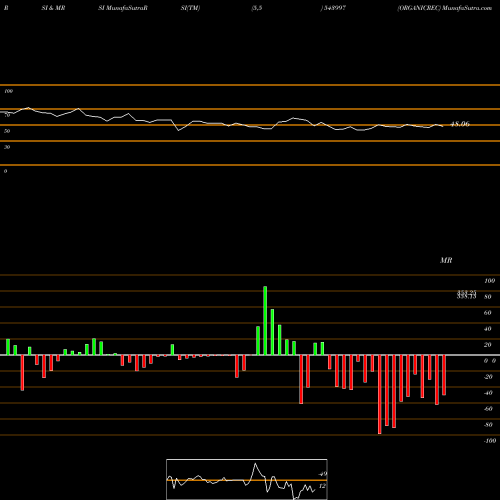Click the 'SI & MR' header text
500x500 pixels.
(x=53, y=8)
